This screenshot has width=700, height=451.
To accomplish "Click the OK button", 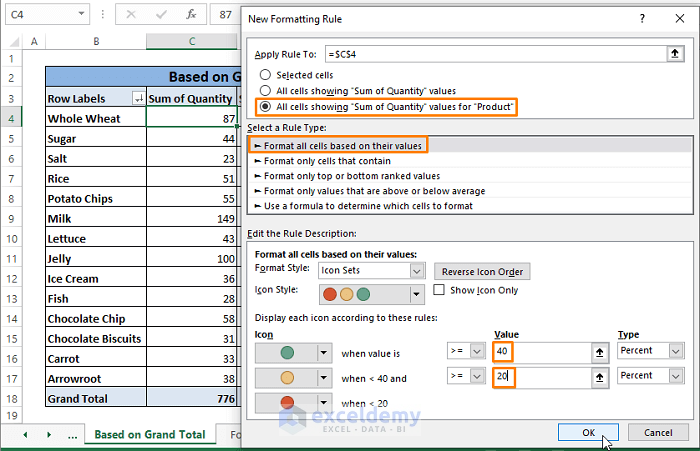I will [x=588, y=432].
